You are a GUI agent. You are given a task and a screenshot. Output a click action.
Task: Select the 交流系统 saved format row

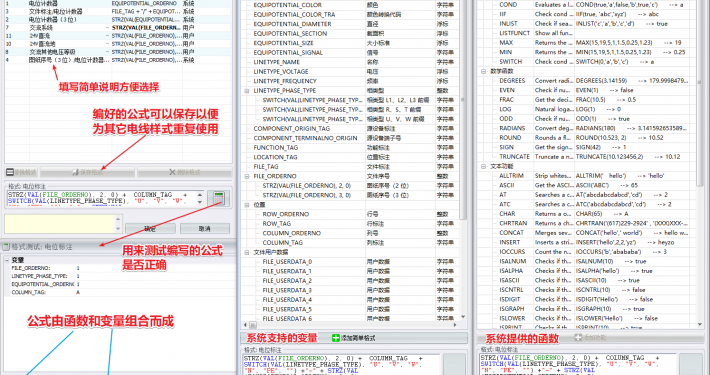click(118, 28)
